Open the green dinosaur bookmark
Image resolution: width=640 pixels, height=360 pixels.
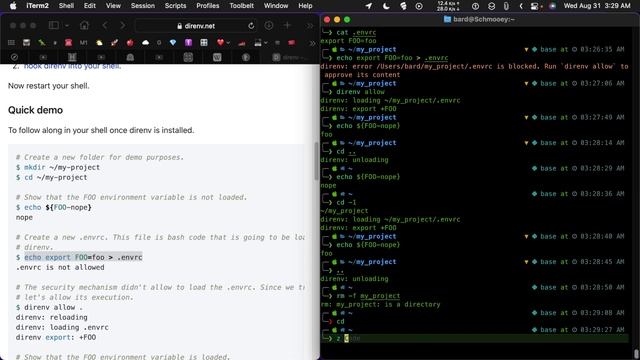tap(42, 42)
